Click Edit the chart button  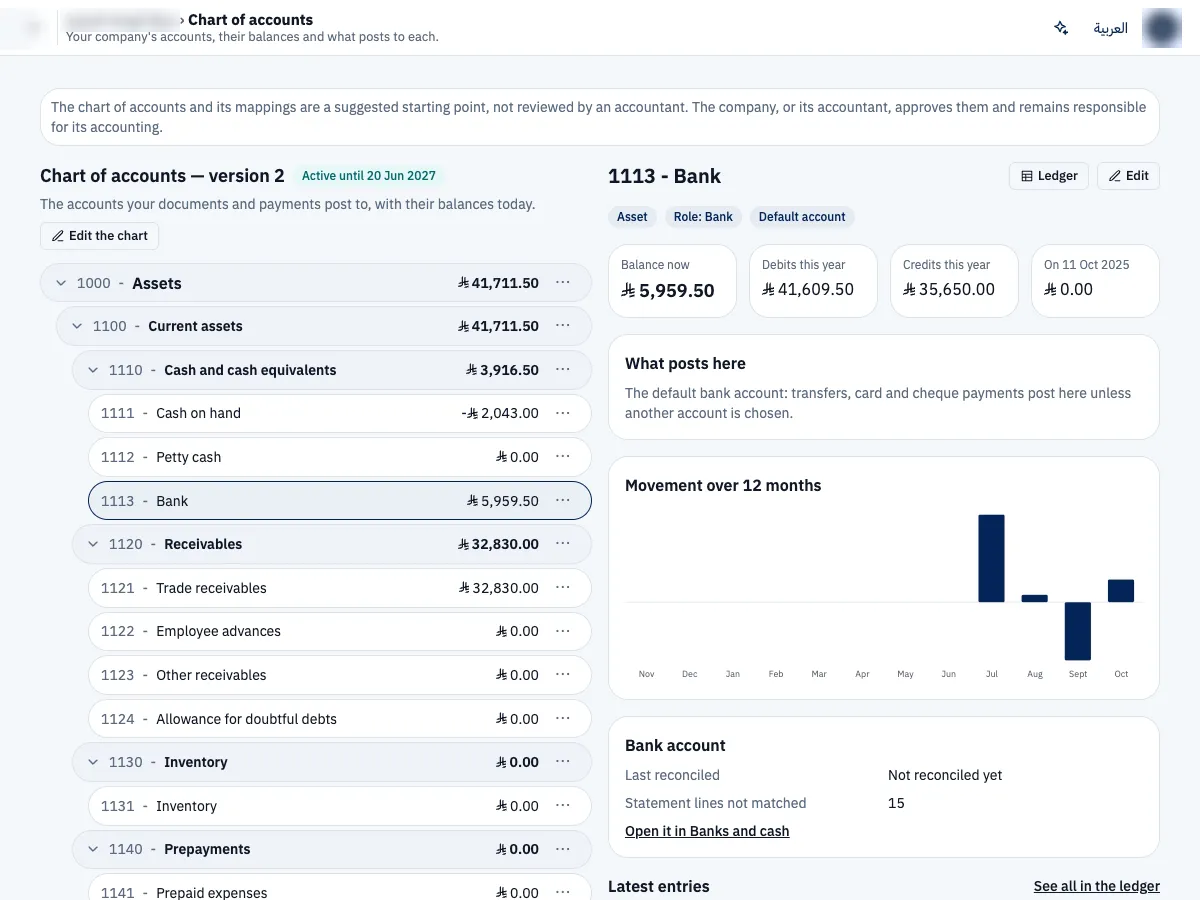99,236
